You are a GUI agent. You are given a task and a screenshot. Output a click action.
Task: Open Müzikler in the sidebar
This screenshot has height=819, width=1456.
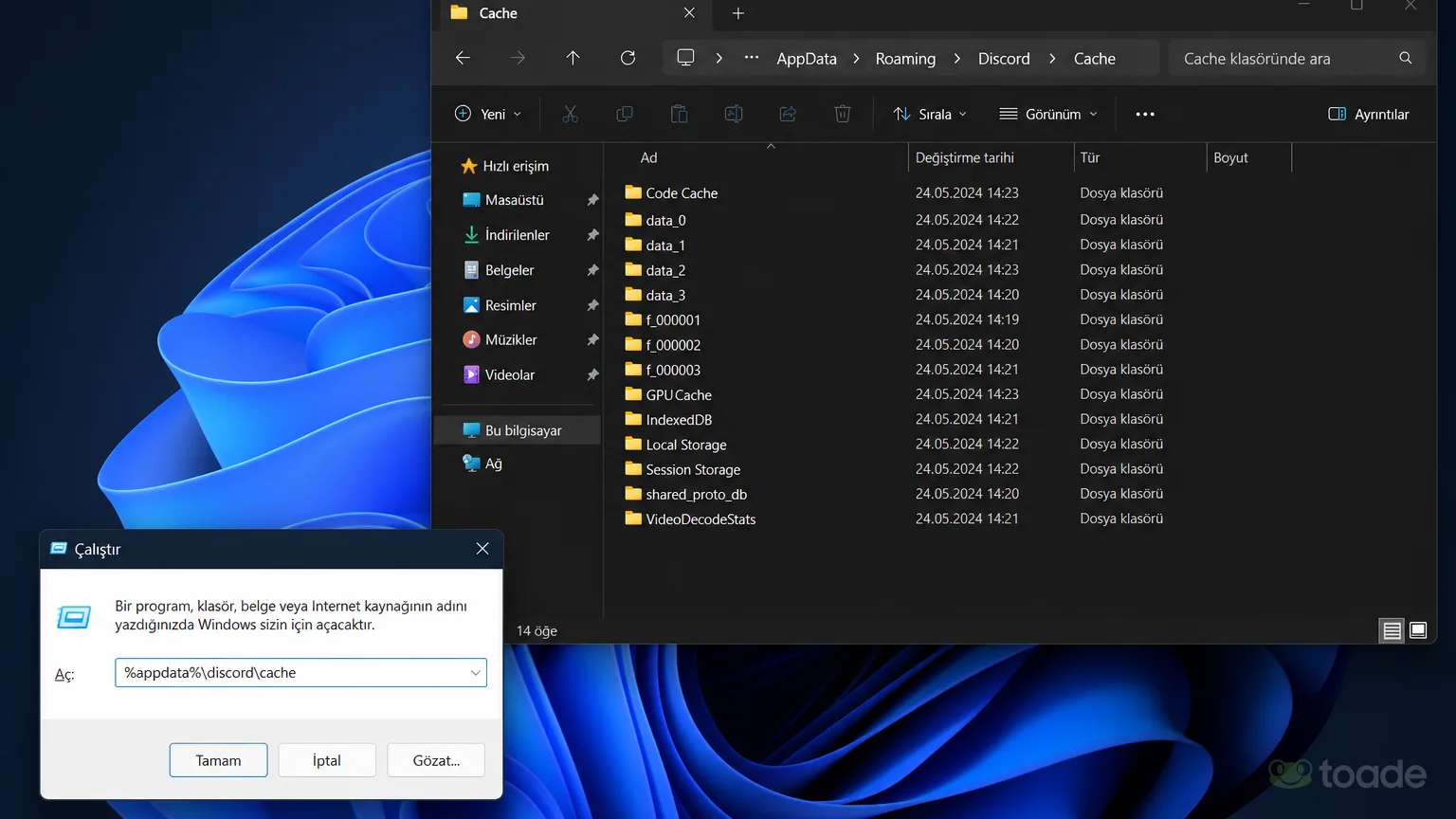pos(511,339)
